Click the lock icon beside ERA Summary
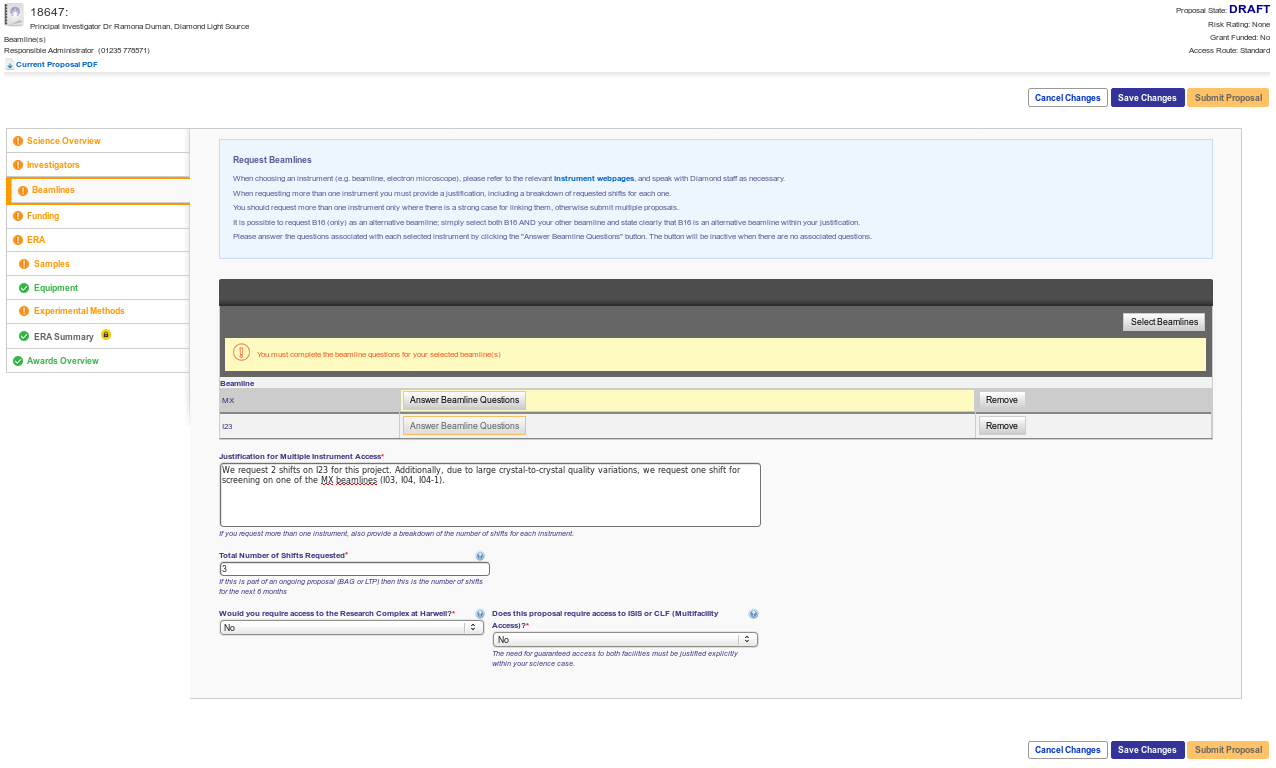The image size is (1276, 768). 105,335
